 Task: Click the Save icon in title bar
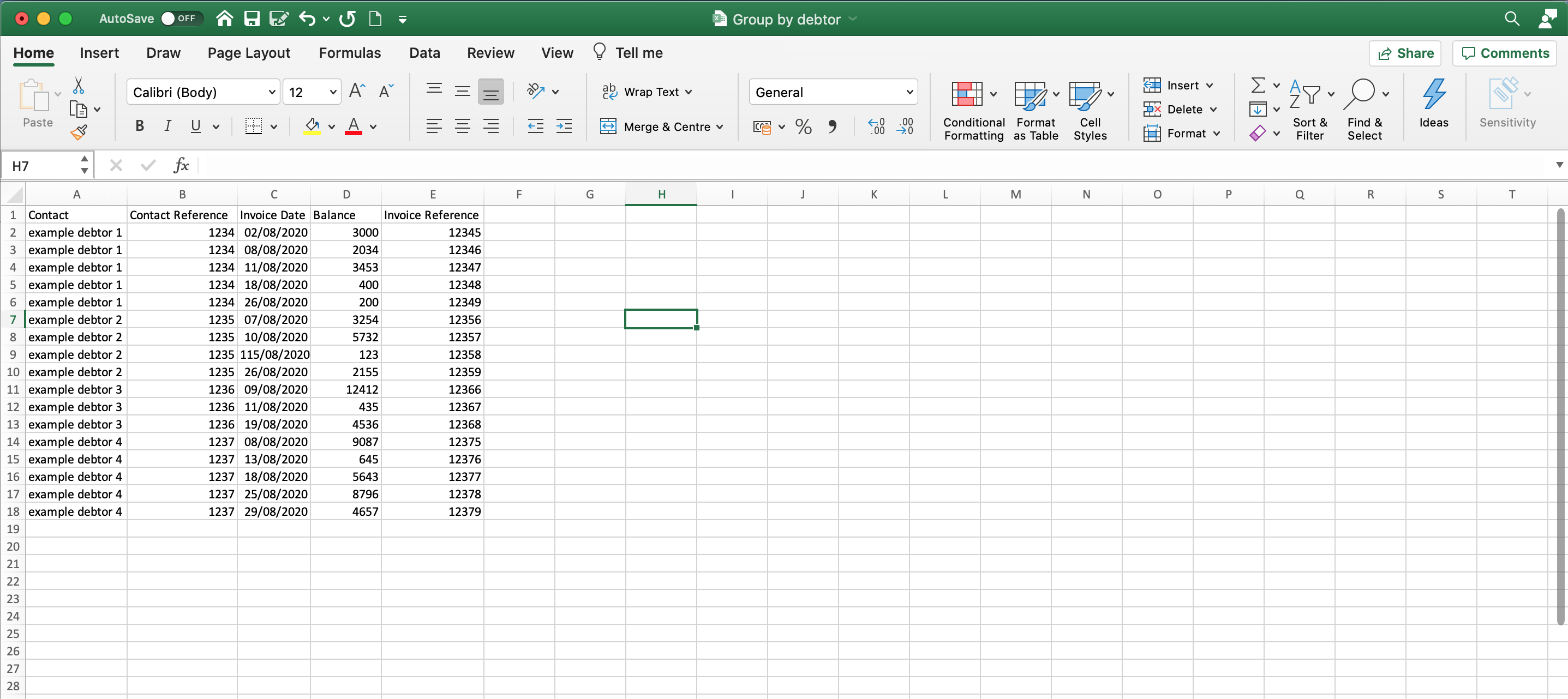point(252,19)
